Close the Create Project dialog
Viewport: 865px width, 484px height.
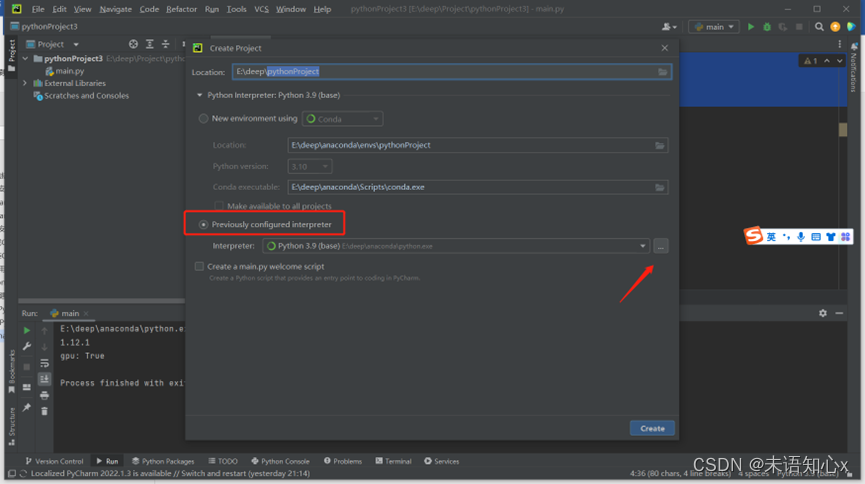point(665,48)
